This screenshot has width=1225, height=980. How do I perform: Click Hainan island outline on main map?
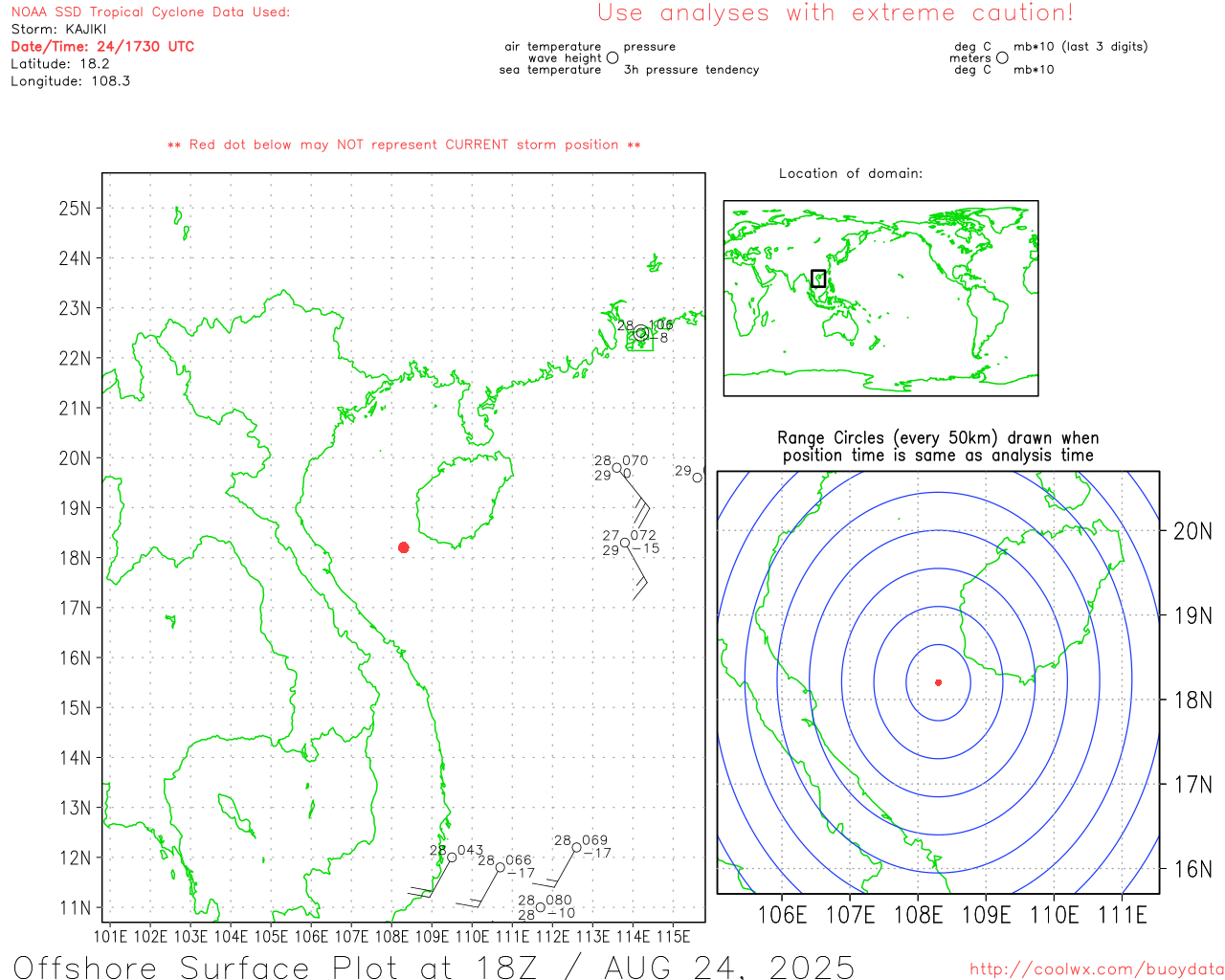[464, 500]
